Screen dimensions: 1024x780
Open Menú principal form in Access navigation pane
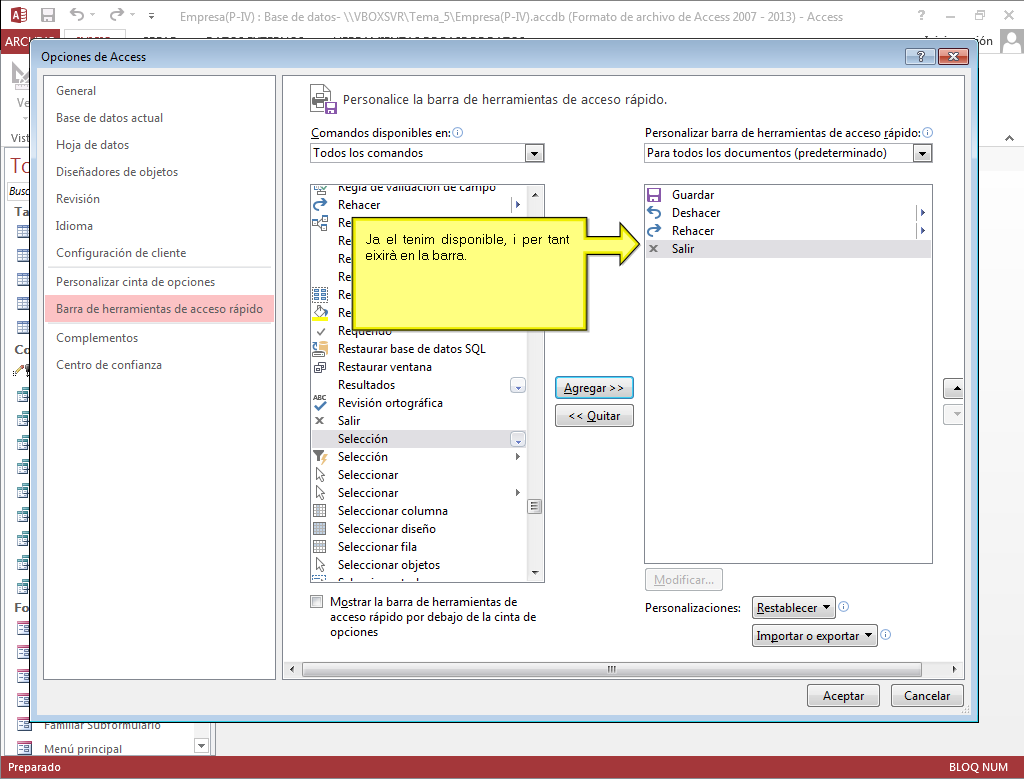coord(83,749)
